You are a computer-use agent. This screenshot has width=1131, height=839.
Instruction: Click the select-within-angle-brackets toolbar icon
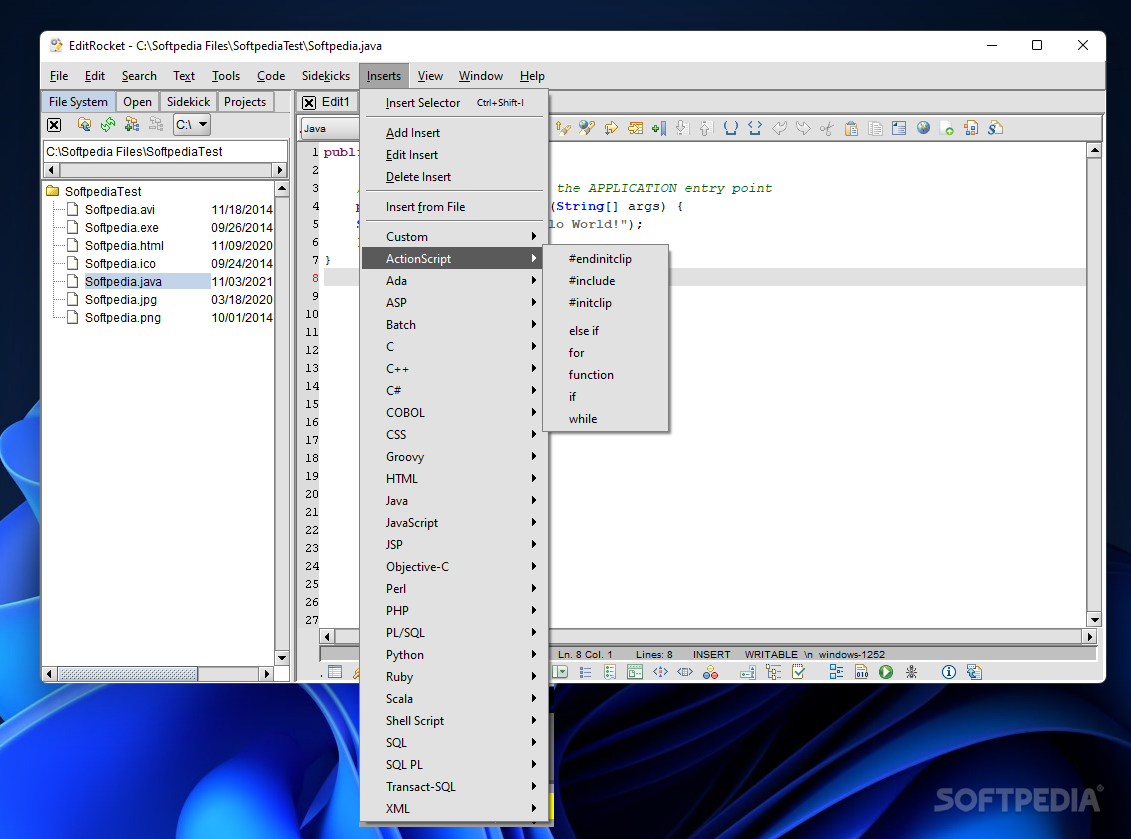click(x=754, y=128)
